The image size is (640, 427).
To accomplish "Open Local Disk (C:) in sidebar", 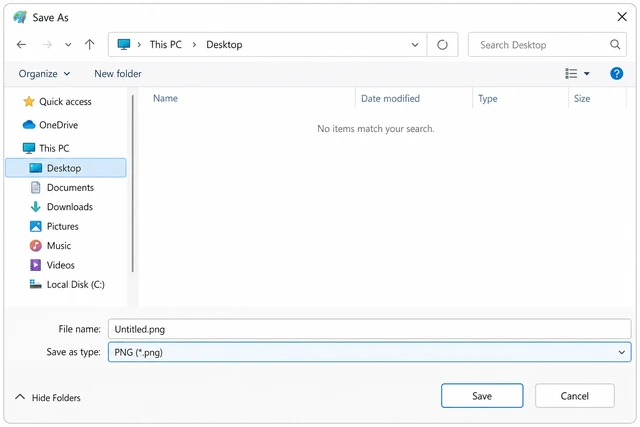I will pos(67,284).
